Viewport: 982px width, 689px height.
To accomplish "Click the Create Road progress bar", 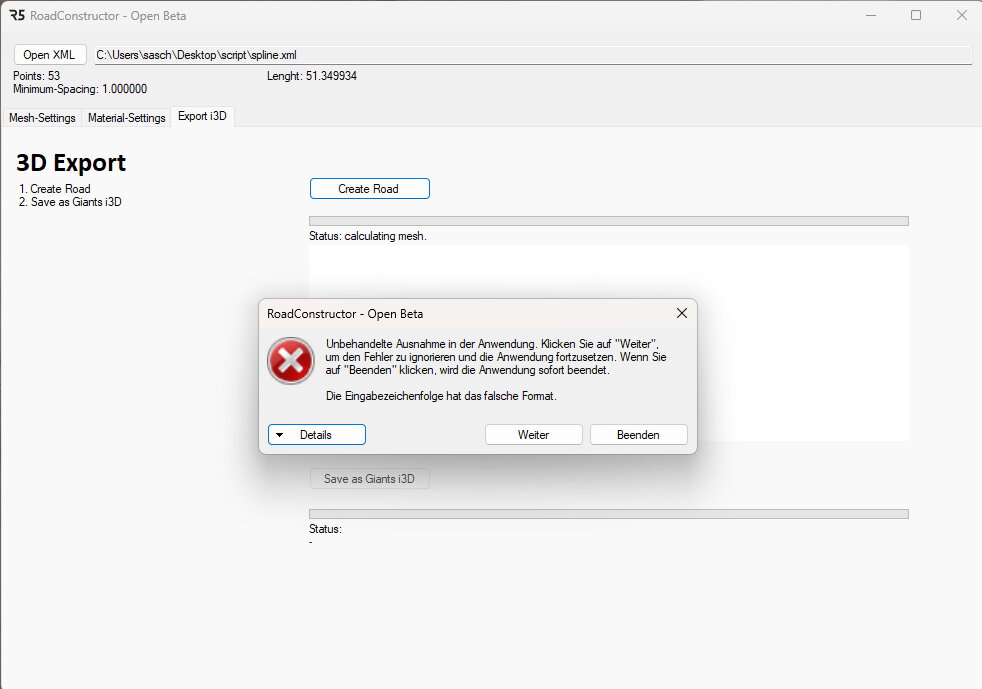I will coord(608,221).
